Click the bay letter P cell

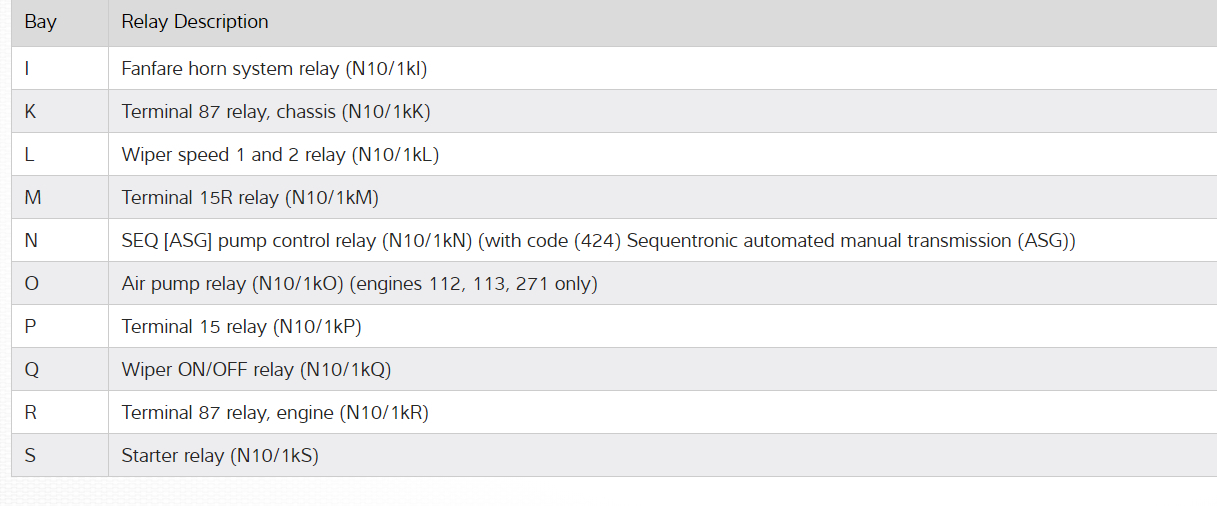30,327
